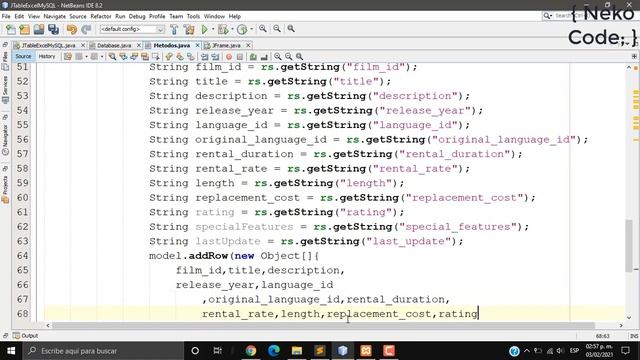The width and height of the screenshot is (640, 360).
Task: Open the File menu
Action: tap(6, 16)
